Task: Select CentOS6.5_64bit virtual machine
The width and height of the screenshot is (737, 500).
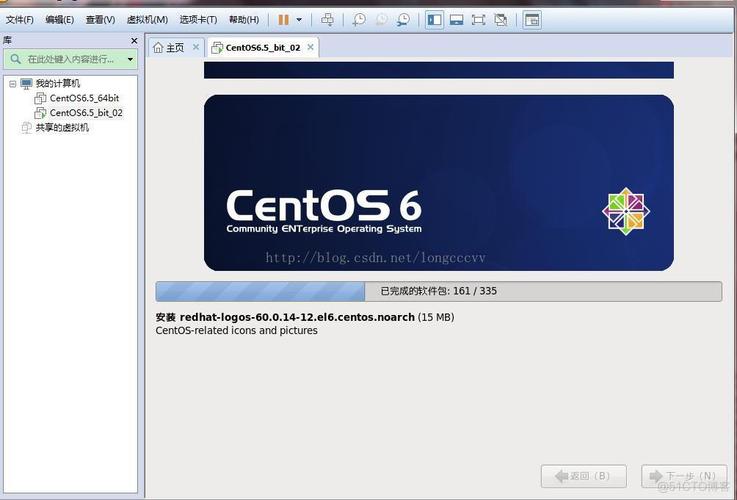Action: pos(85,98)
